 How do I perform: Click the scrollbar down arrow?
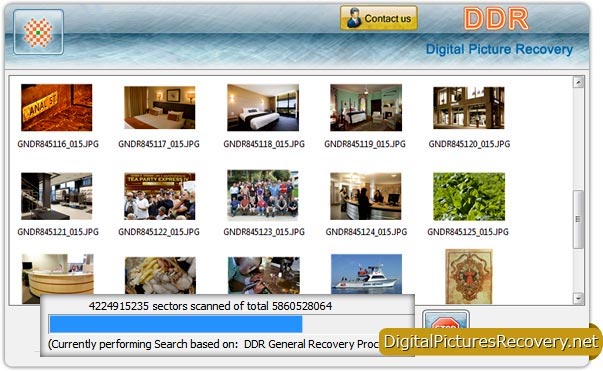click(578, 298)
